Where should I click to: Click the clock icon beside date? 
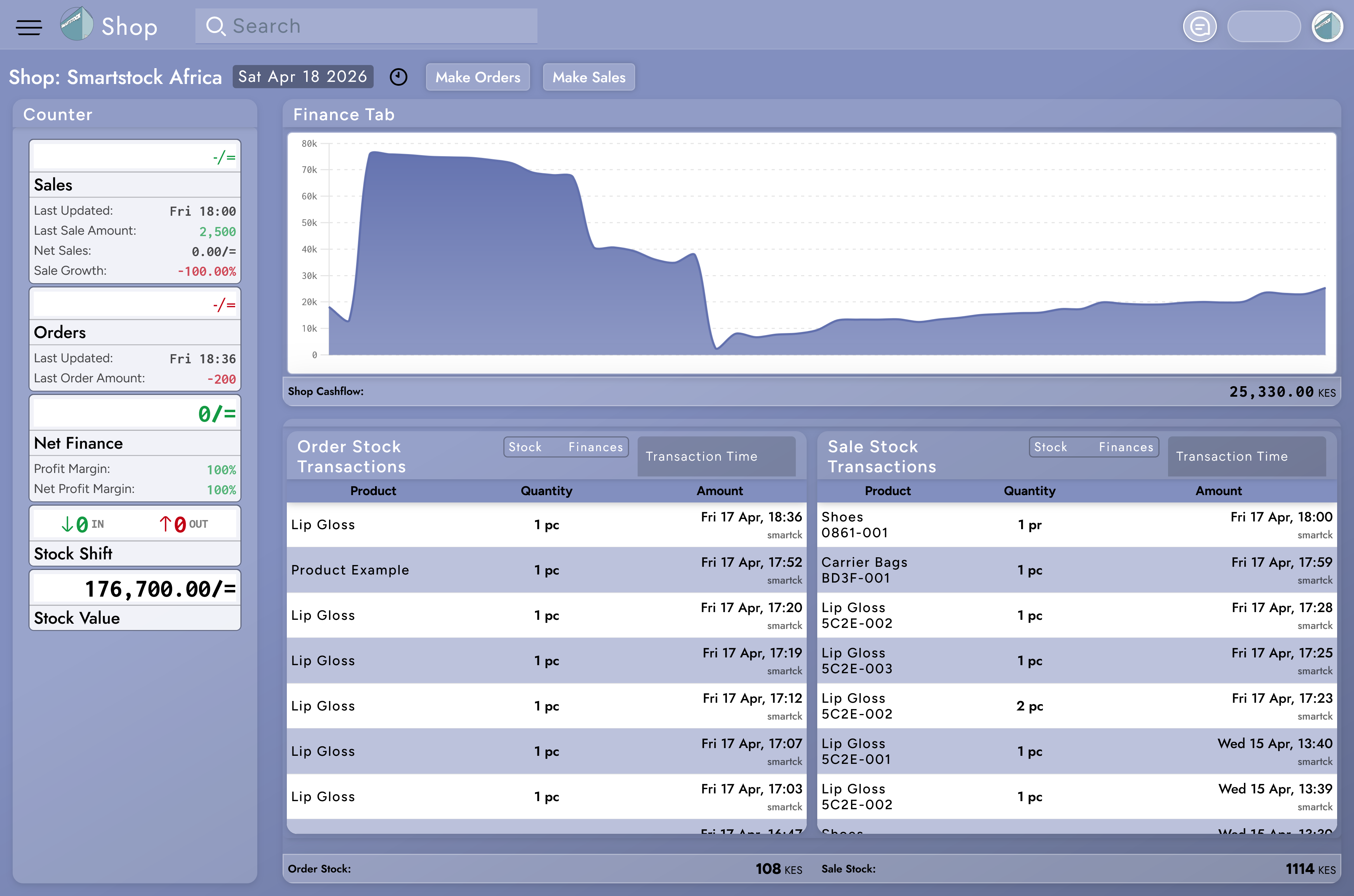[398, 77]
